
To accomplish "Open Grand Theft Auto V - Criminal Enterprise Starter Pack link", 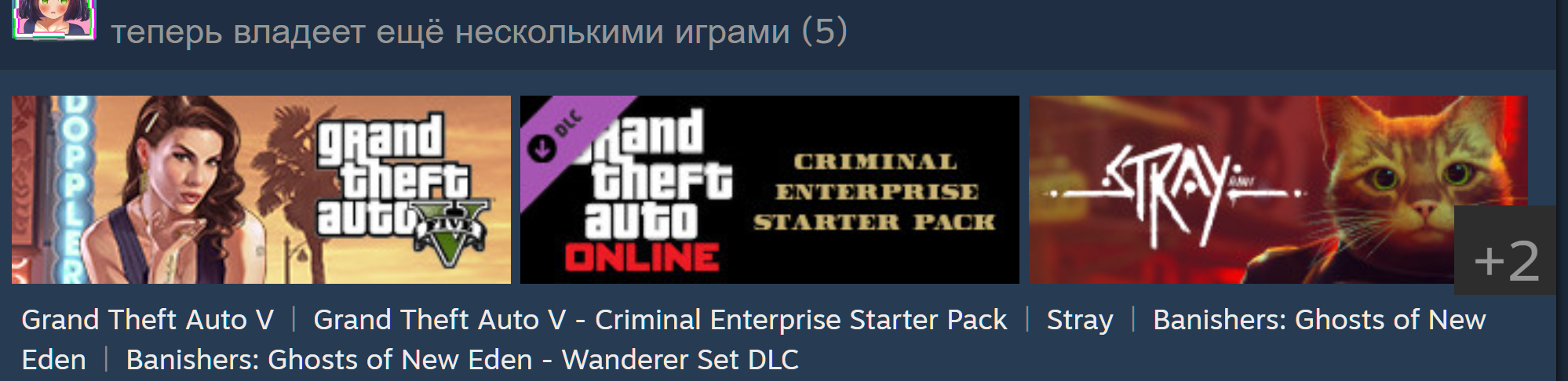I will [660, 320].
